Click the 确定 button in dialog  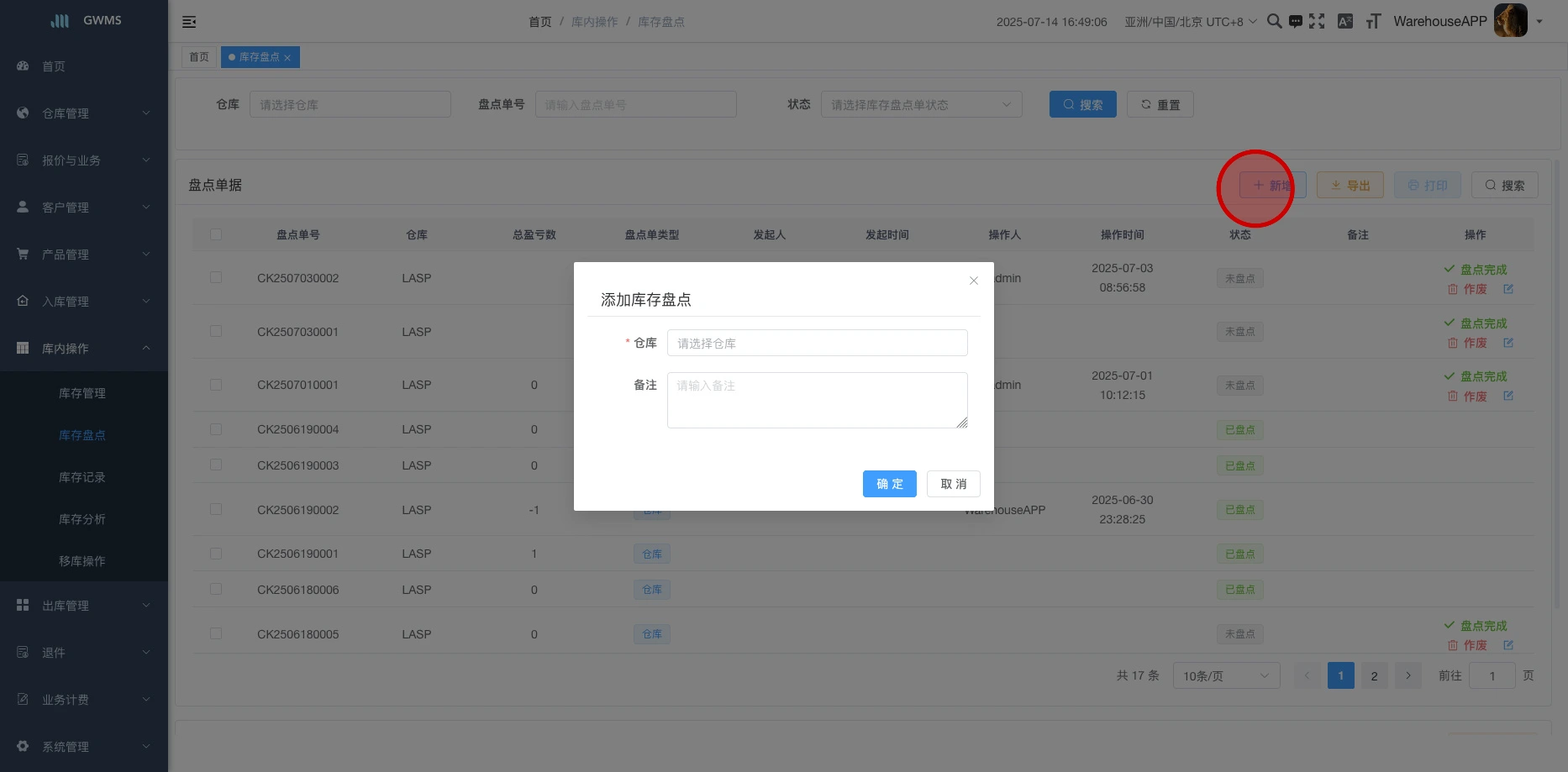click(x=889, y=484)
